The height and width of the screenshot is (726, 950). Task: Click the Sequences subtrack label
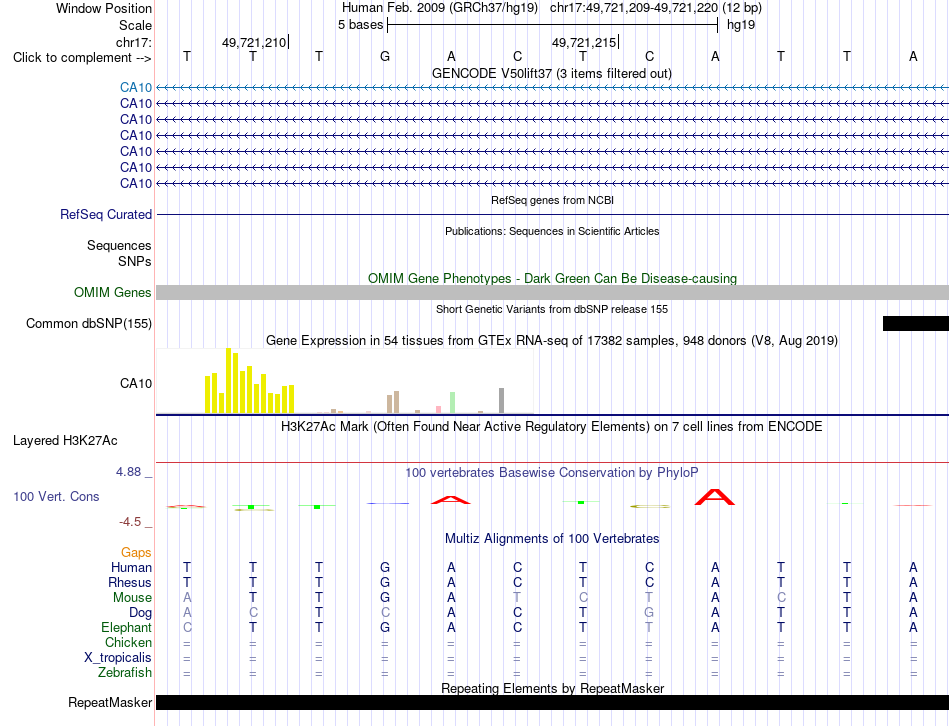119,245
